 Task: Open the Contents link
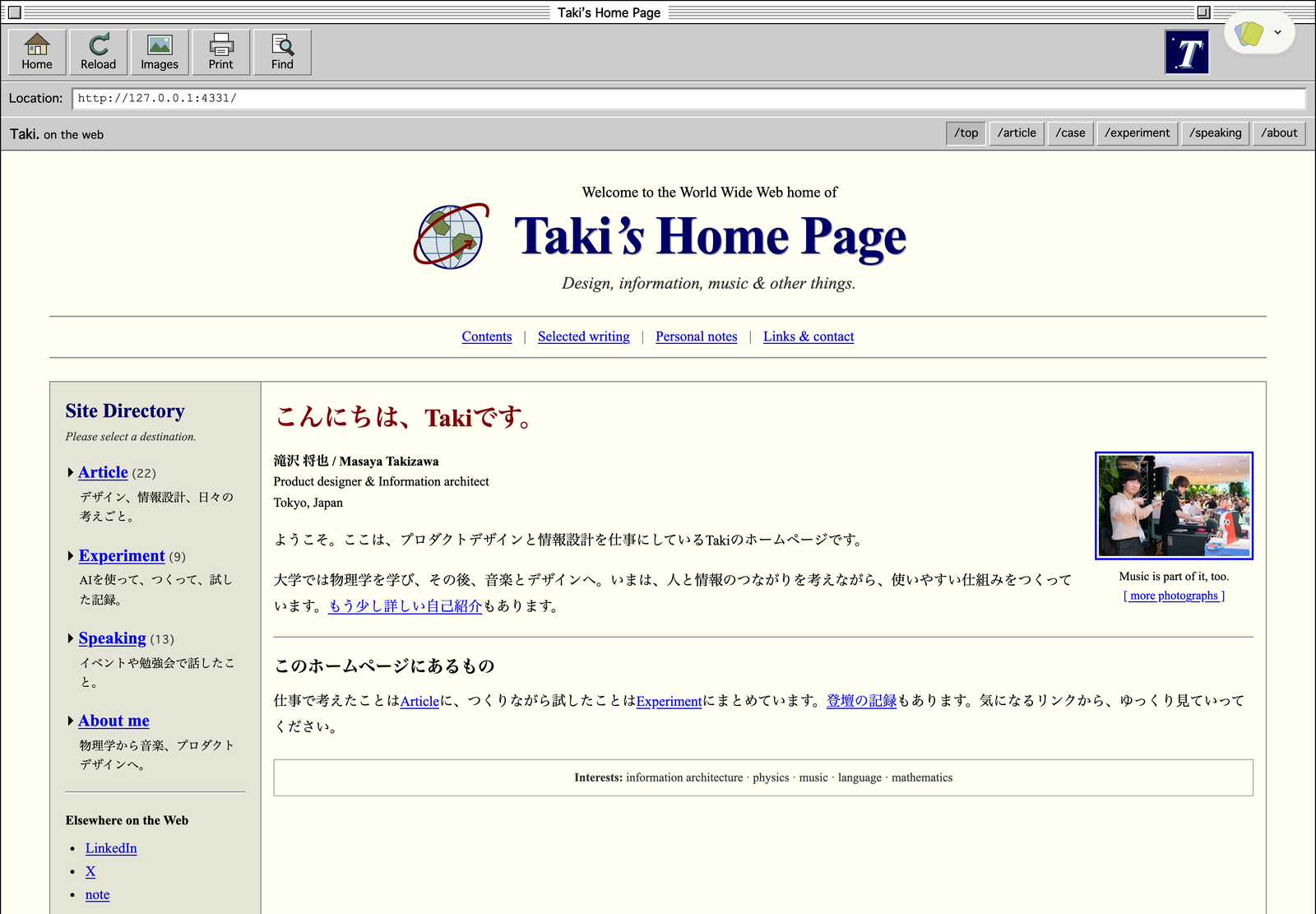487,336
